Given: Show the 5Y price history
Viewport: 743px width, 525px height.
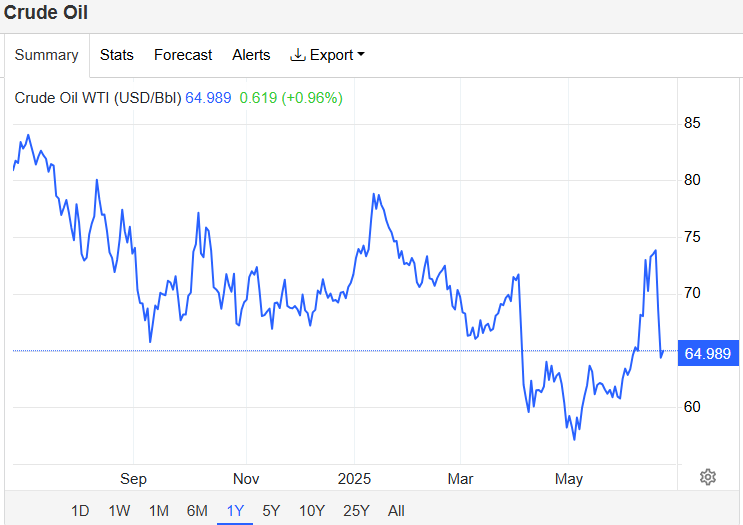Looking at the screenshot, I should 272,511.
